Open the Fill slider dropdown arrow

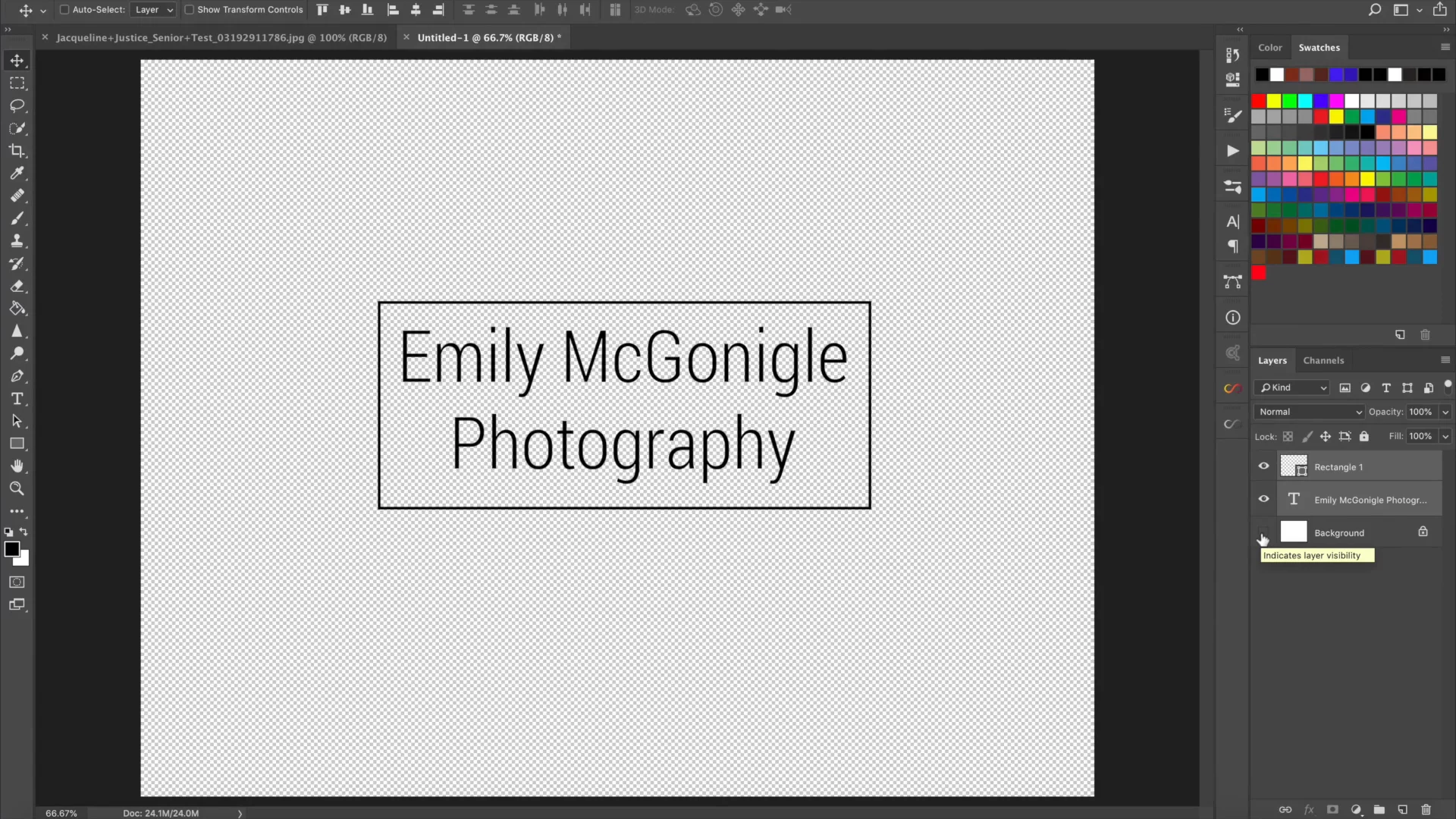(1445, 436)
